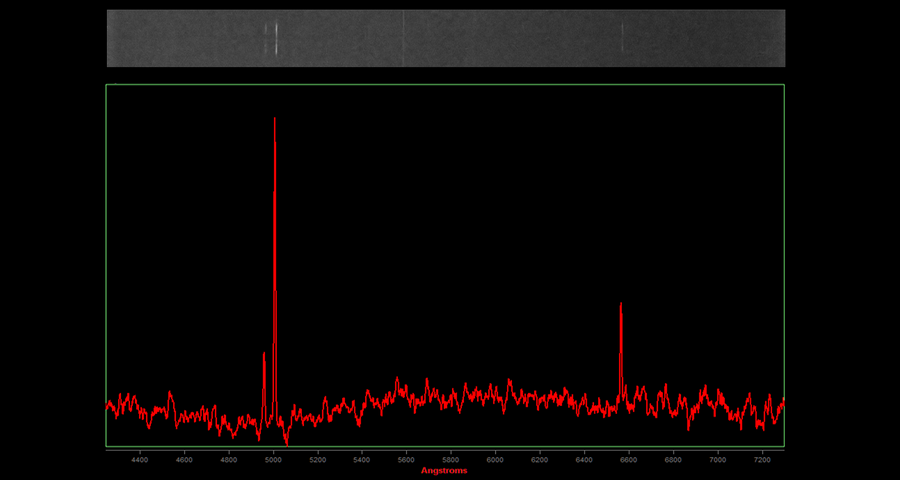Click the 5000 tick label on x-axis
This screenshot has height=480, width=900.
point(273,459)
